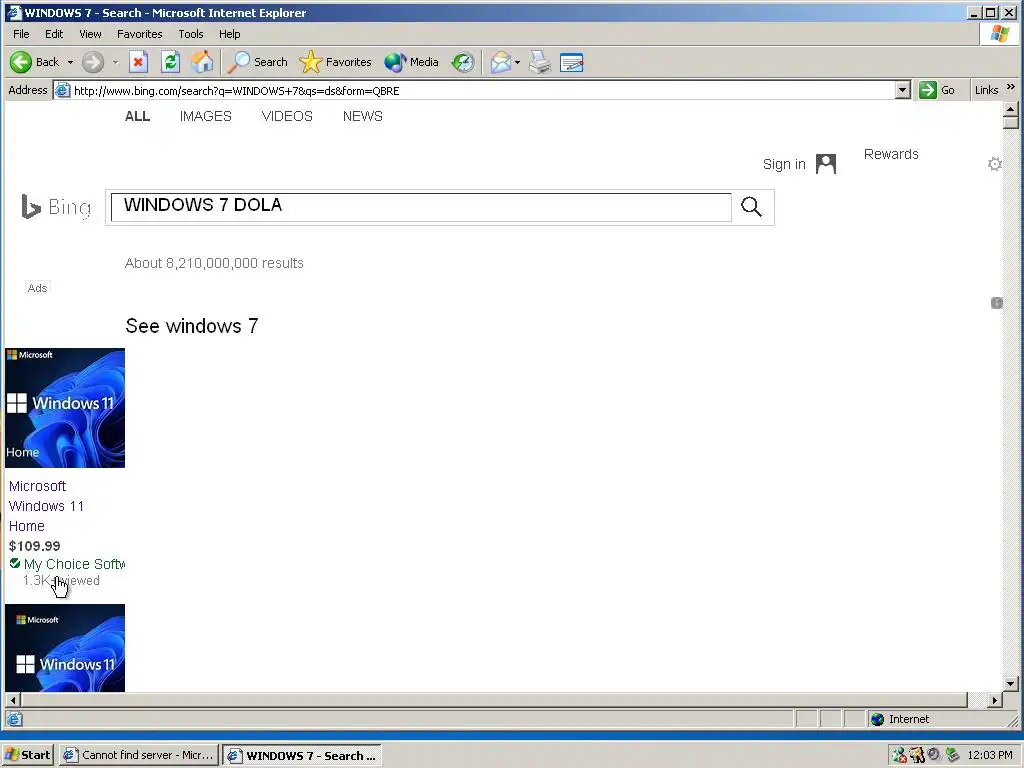Viewport: 1024px width, 768px height.
Task: Open the Rewards link
Action: tap(891, 154)
